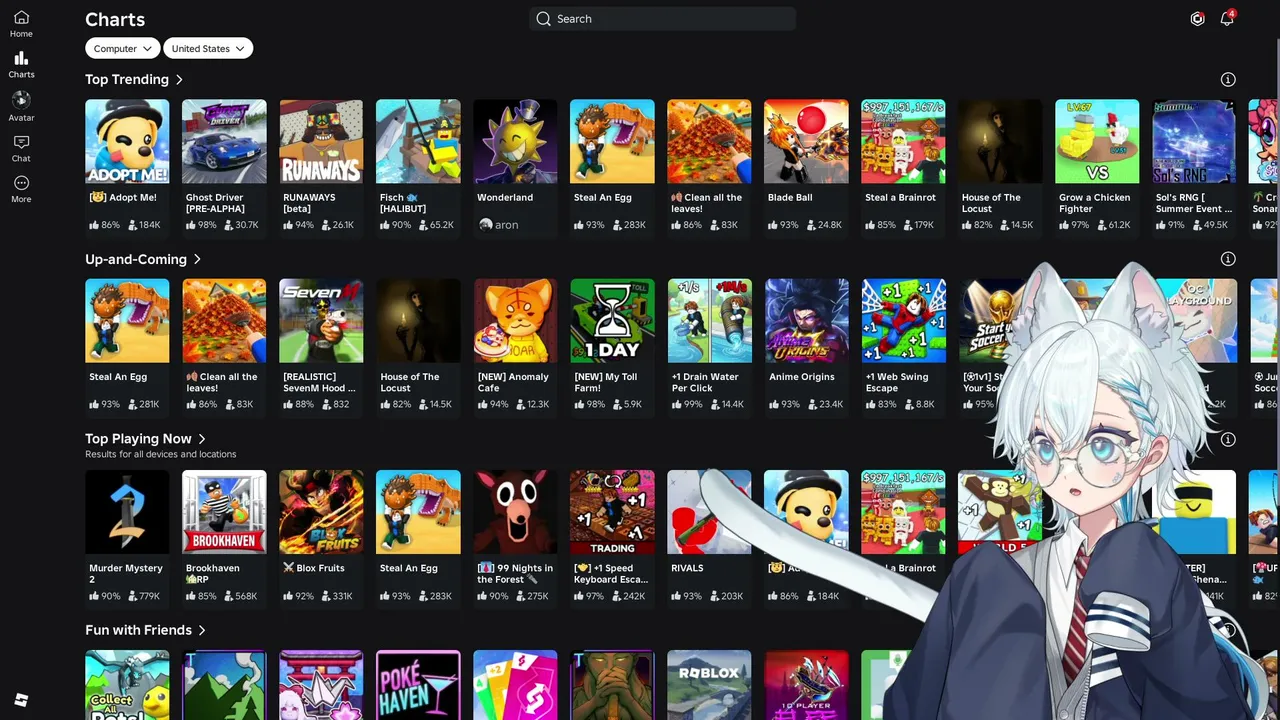Open the RIVALS game thumbnail
Viewport: 1280px width, 720px height.
pyautogui.click(x=709, y=512)
